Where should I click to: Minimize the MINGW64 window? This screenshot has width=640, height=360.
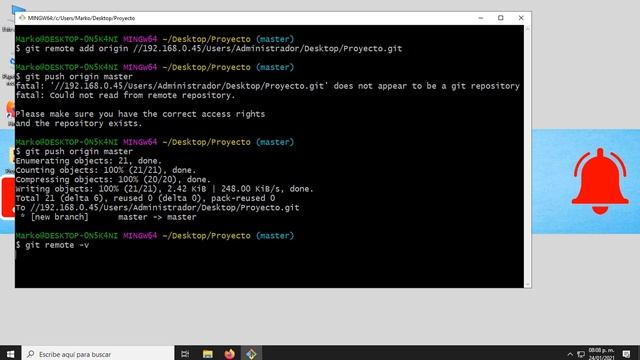coord(481,18)
